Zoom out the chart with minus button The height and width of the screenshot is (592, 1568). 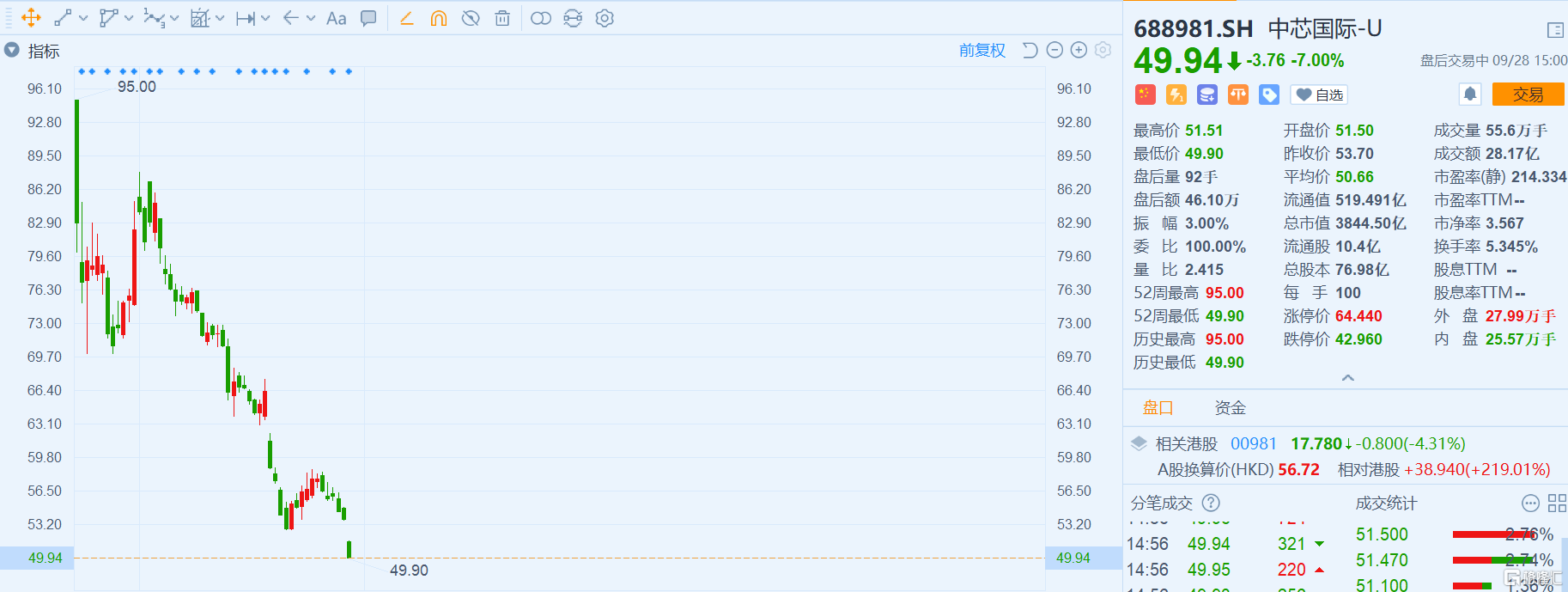(1055, 51)
